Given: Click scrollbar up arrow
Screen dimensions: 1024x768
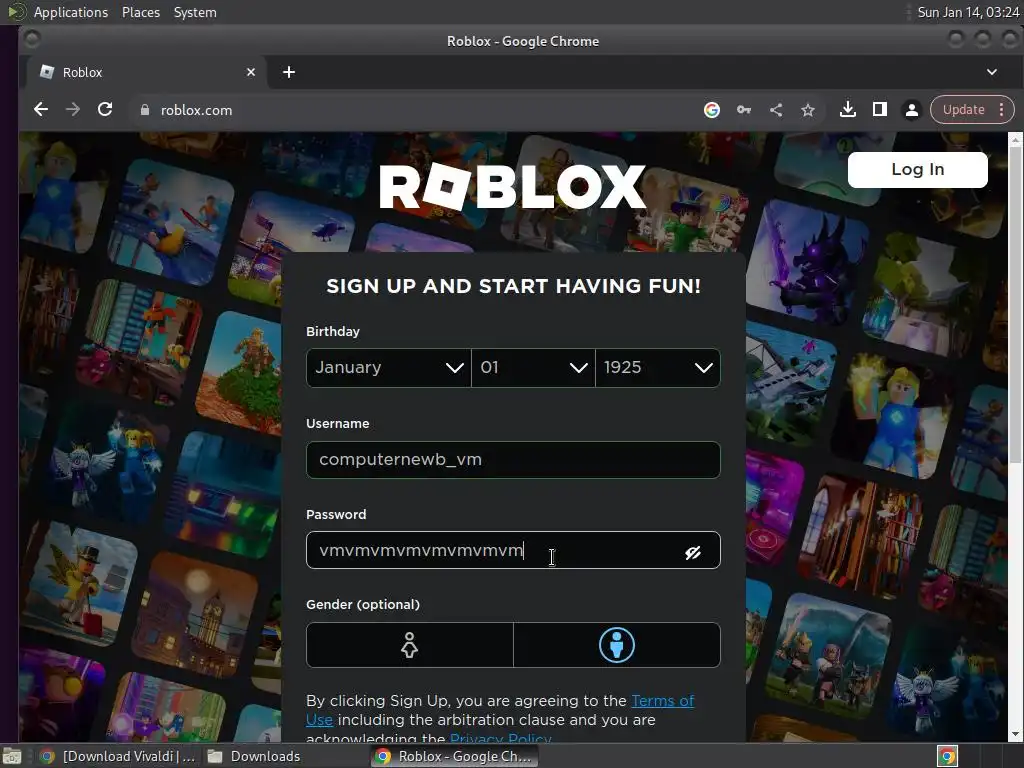Looking at the screenshot, I should [x=1016, y=140].
